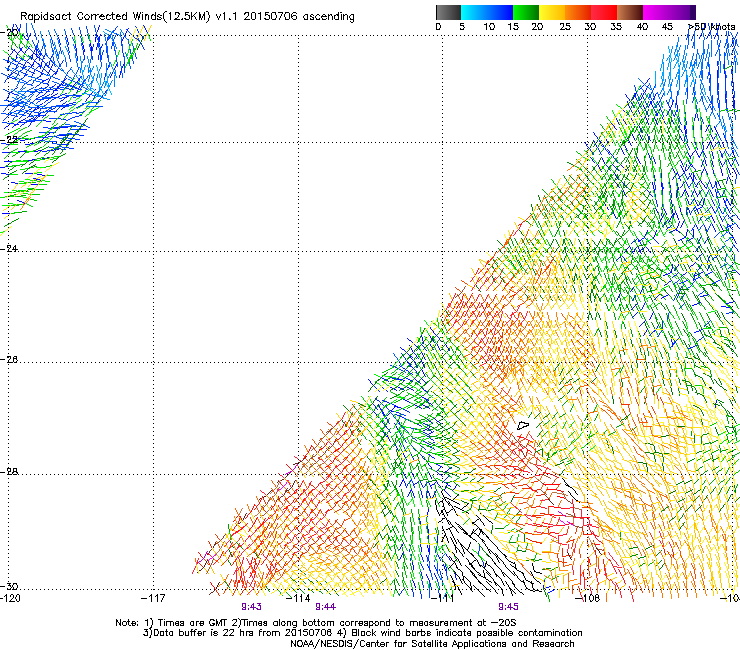The image size is (740, 650).
Task: Click the -26 latitude axis label
Action: (x=9, y=360)
